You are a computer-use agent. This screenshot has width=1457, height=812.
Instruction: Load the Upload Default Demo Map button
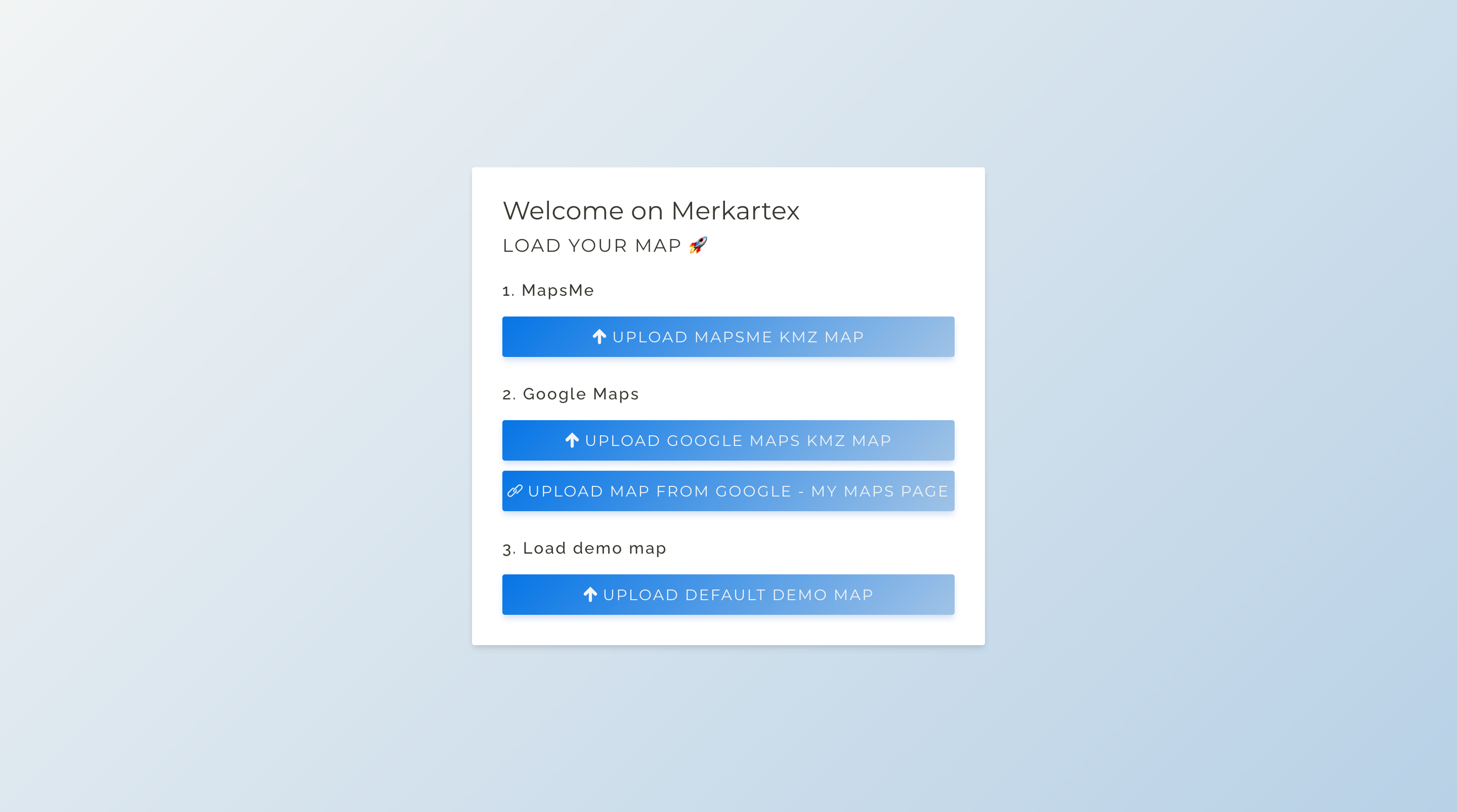click(728, 595)
